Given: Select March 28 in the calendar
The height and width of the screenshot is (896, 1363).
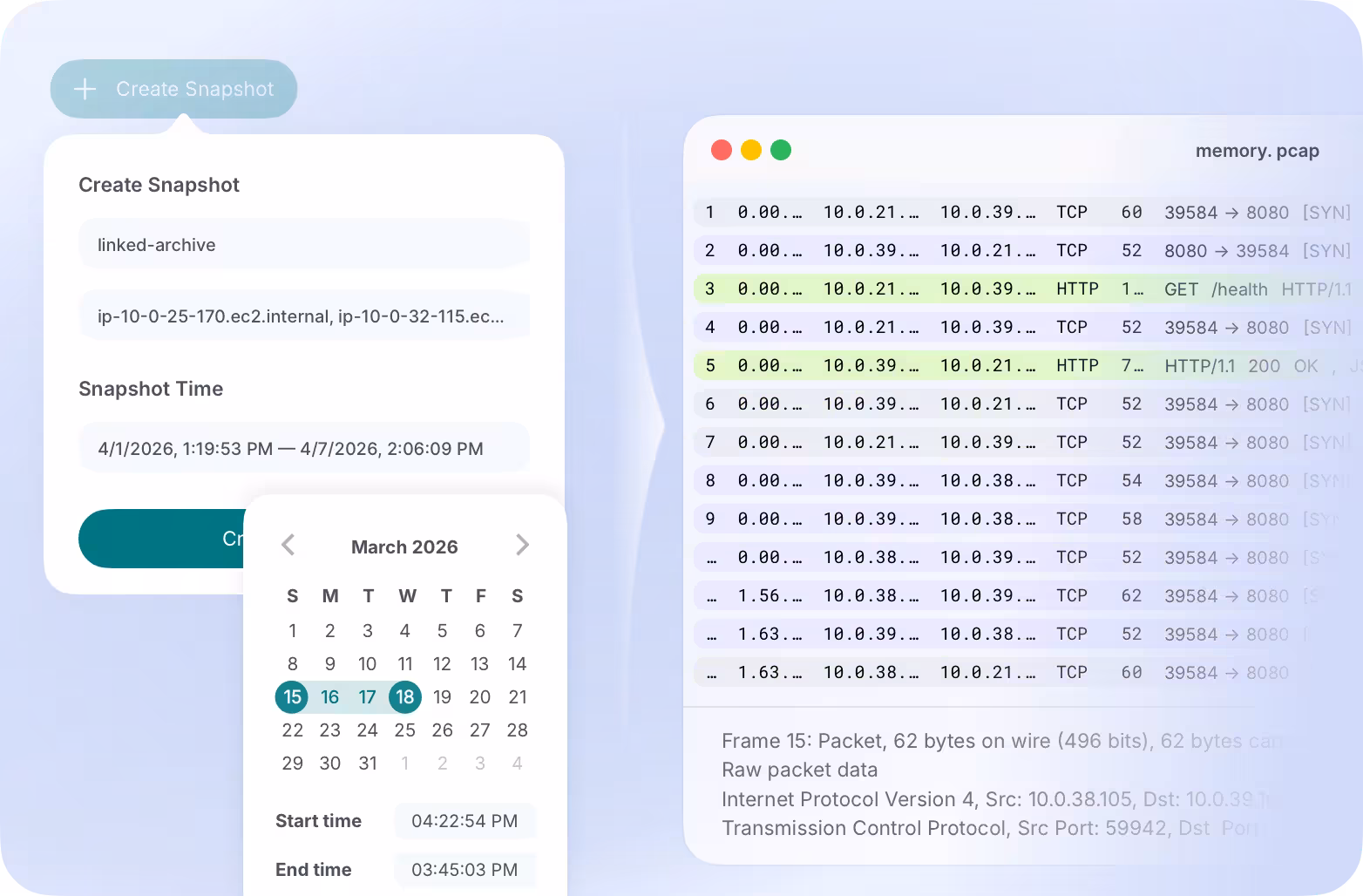Looking at the screenshot, I should 518,730.
